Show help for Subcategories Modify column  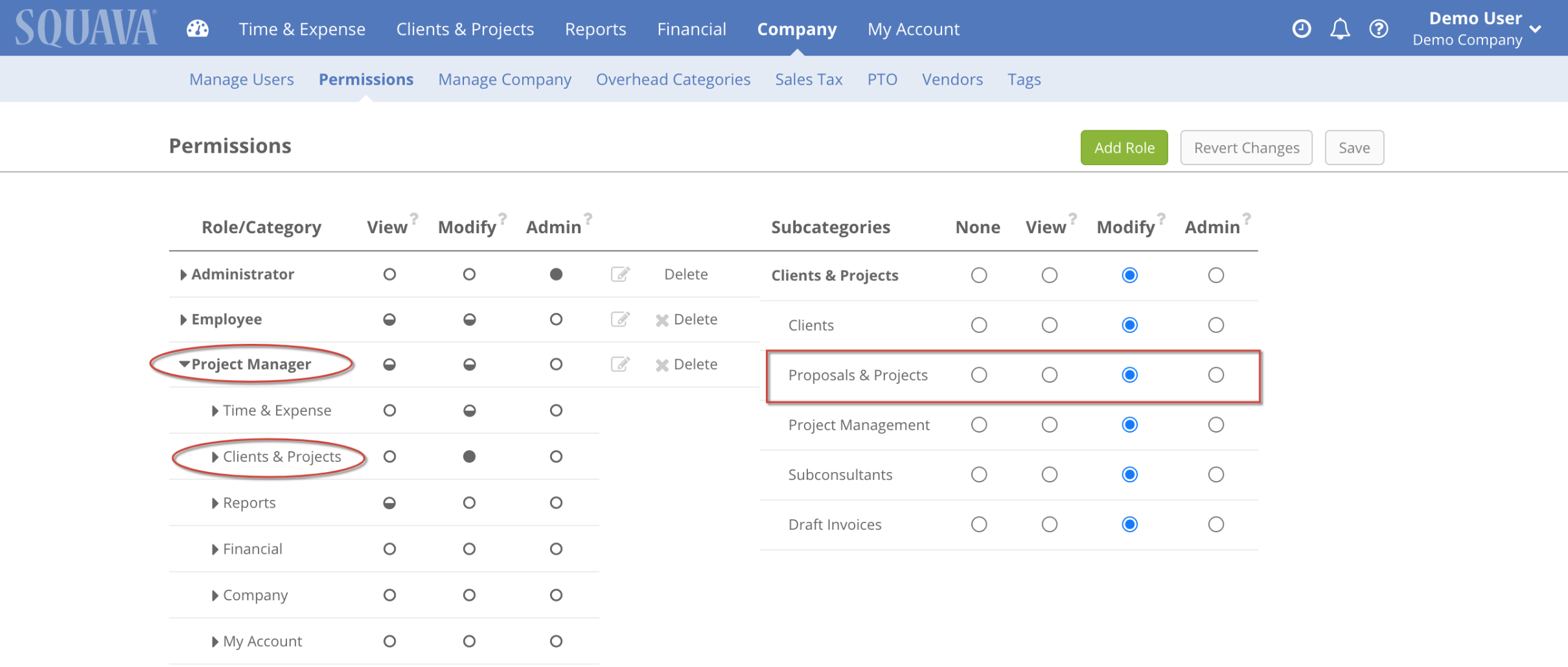1161,218
